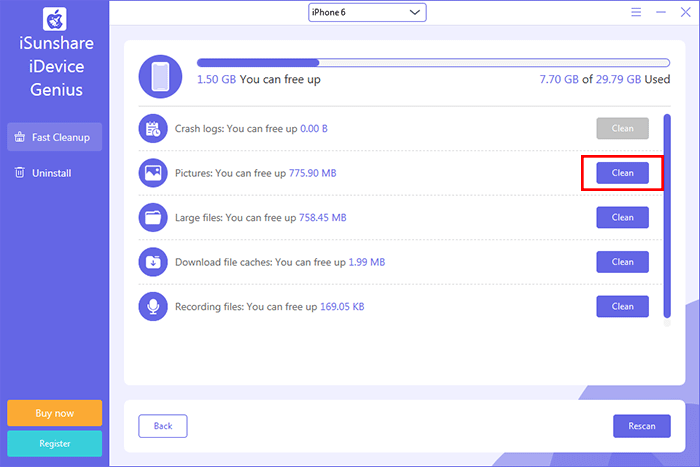Click the iSunshare iDevice Genius title text
Screen dimensions: 700x467
[x=56, y=67]
